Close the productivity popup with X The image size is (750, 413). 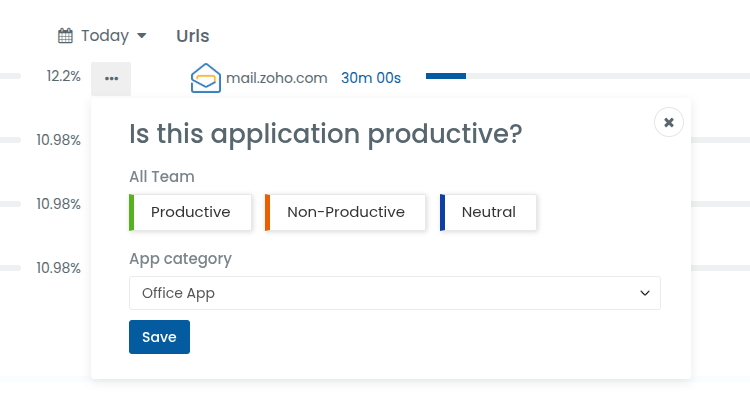click(669, 122)
